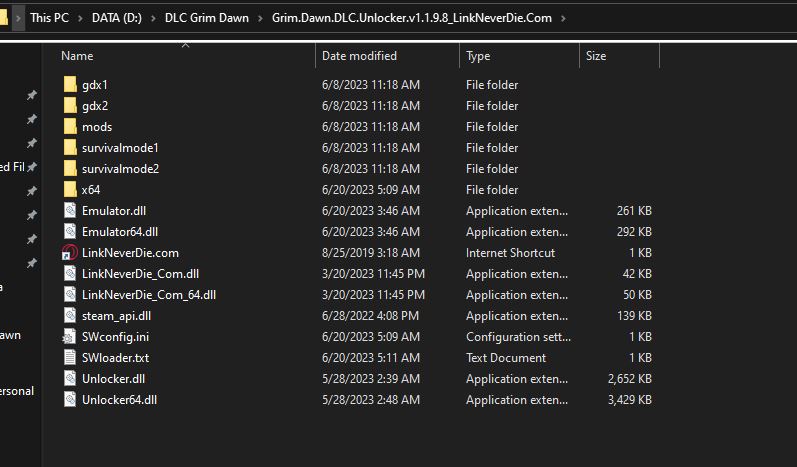The width and height of the screenshot is (797, 467).
Task: Select the LinkNeverDie_Com_64.dll file name
Action: pyautogui.click(x=149, y=294)
